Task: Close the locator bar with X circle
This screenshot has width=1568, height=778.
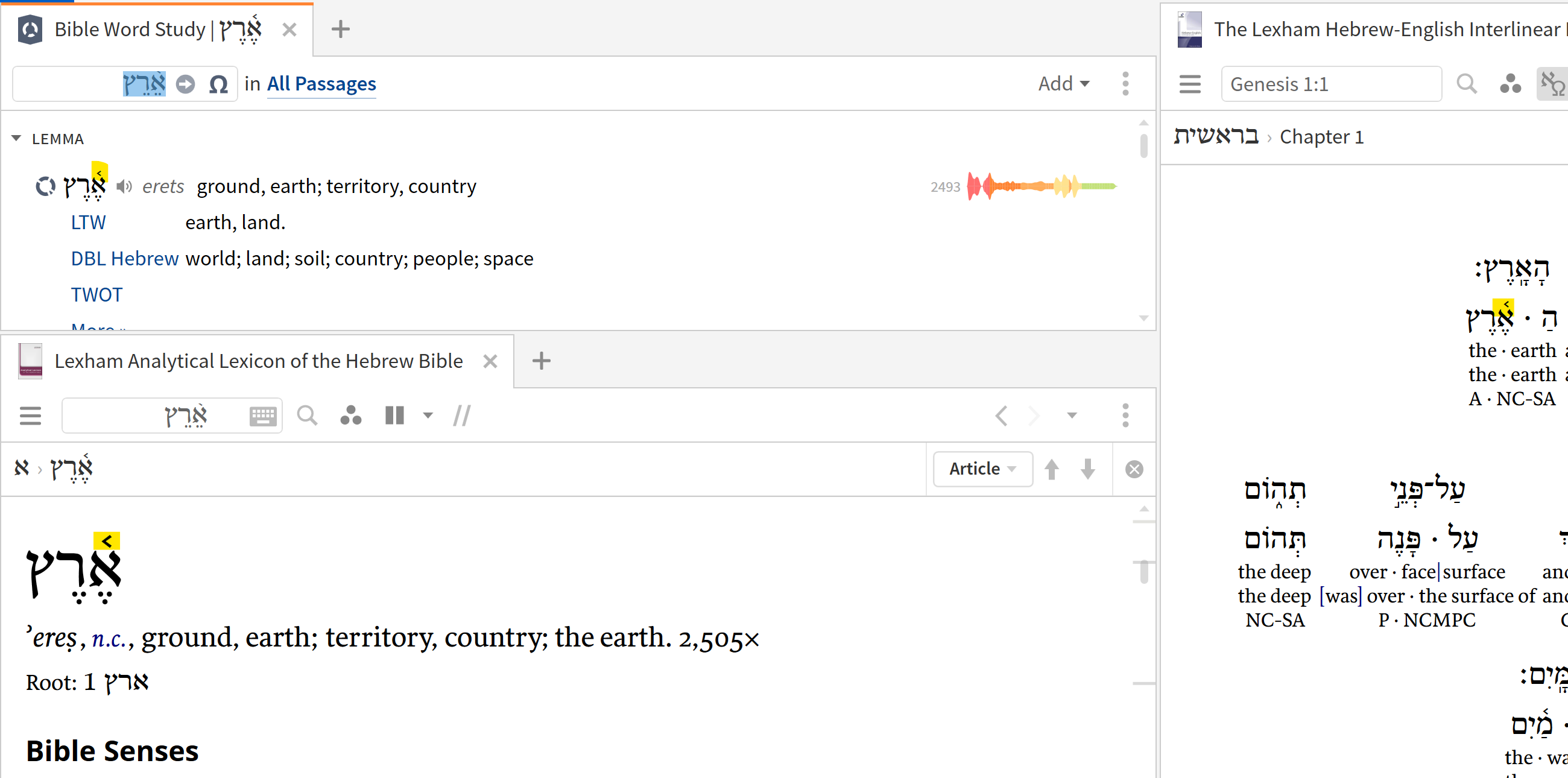Action: pos(1134,469)
